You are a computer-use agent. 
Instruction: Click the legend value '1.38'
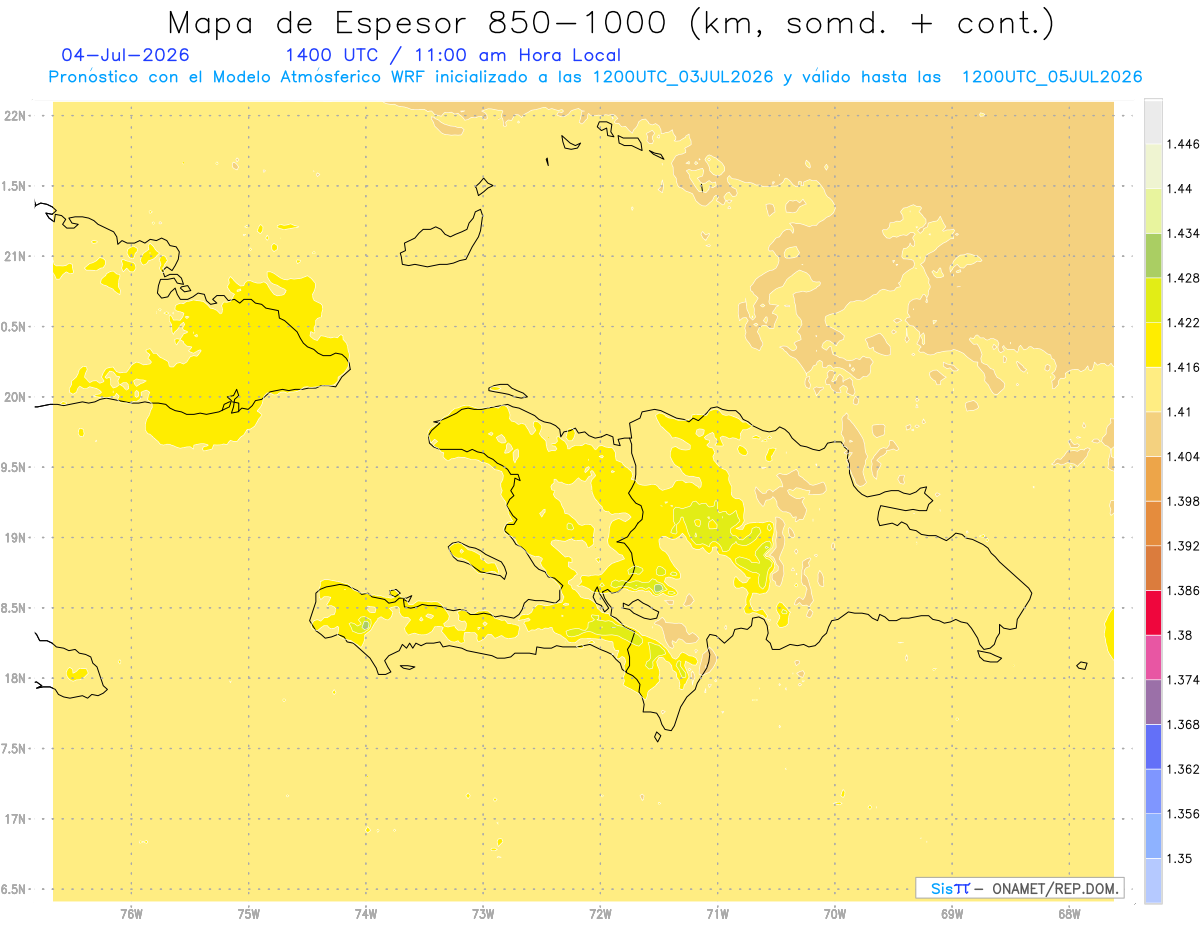point(1180,635)
